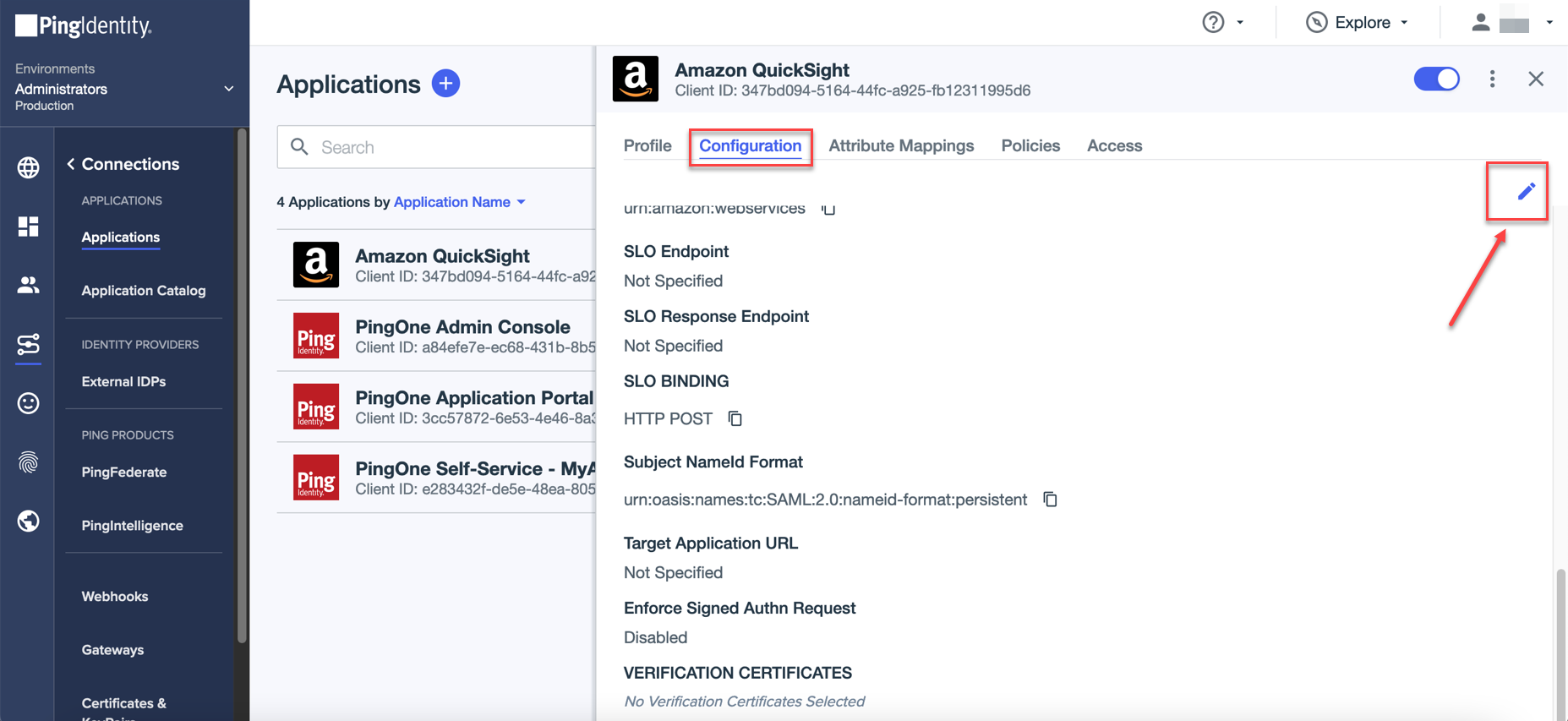
Task: Open the PingIntelligence menu item
Action: point(132,526)
